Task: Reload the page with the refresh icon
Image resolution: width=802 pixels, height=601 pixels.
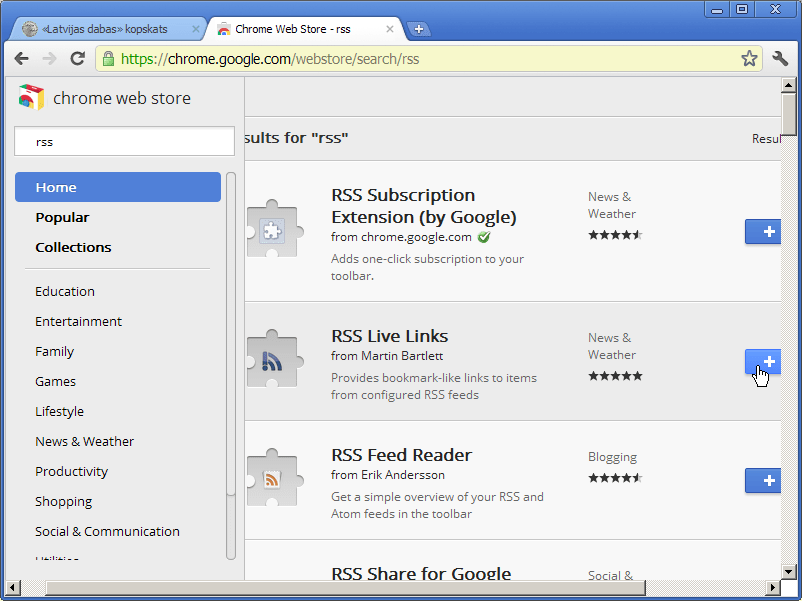Action: pyautogui.click(x=78, y=58)
